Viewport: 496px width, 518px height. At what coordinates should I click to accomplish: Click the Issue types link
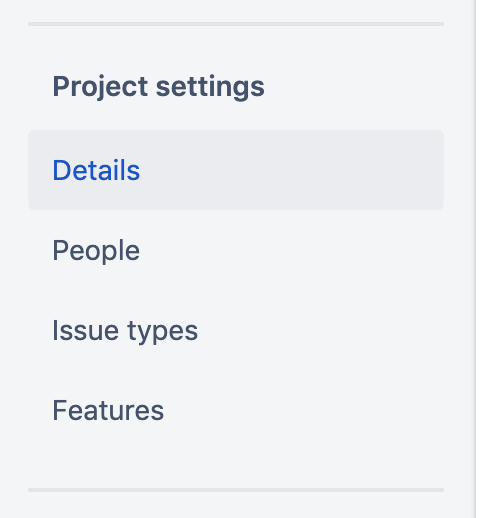[125, 331]
